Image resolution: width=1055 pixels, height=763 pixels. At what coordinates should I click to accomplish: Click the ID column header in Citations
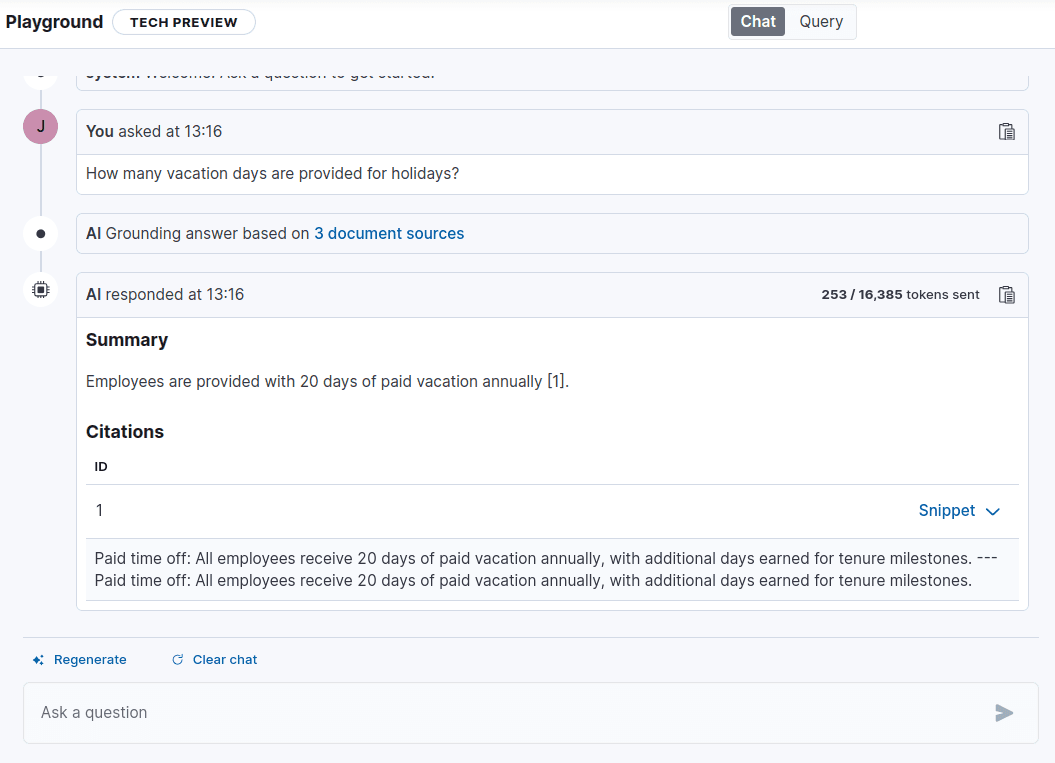tap(101, 467)
